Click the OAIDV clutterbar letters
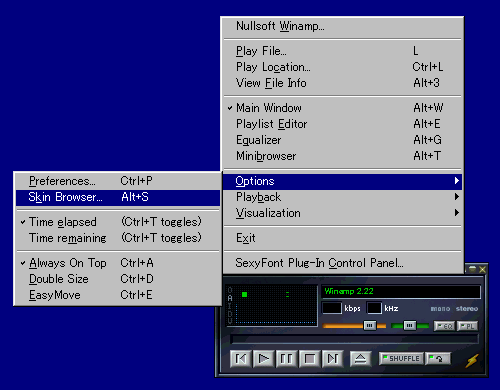This screenshot has width=500, height=390. [230, 305]
